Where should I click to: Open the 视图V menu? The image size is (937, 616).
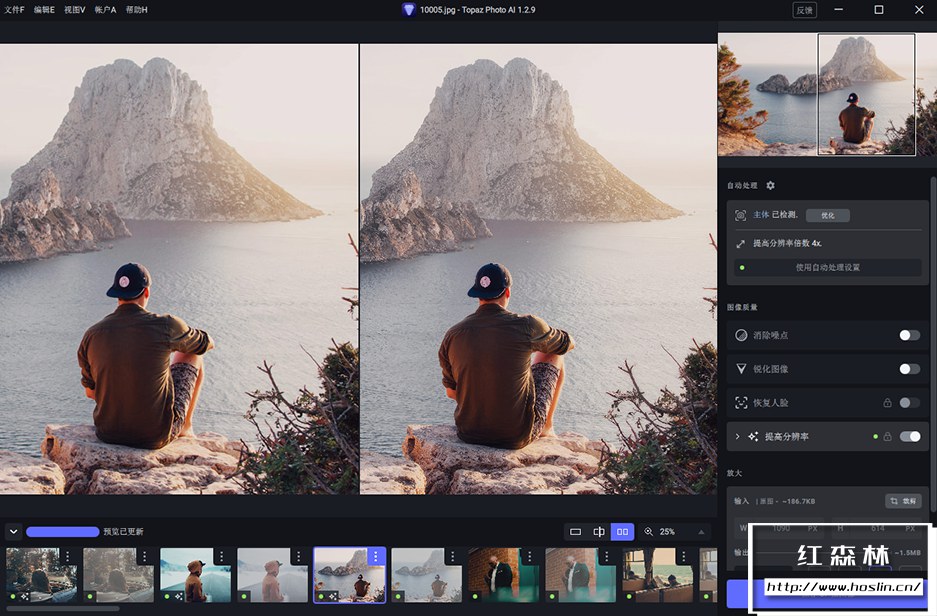pyautogui.click(x=74, y=9)
